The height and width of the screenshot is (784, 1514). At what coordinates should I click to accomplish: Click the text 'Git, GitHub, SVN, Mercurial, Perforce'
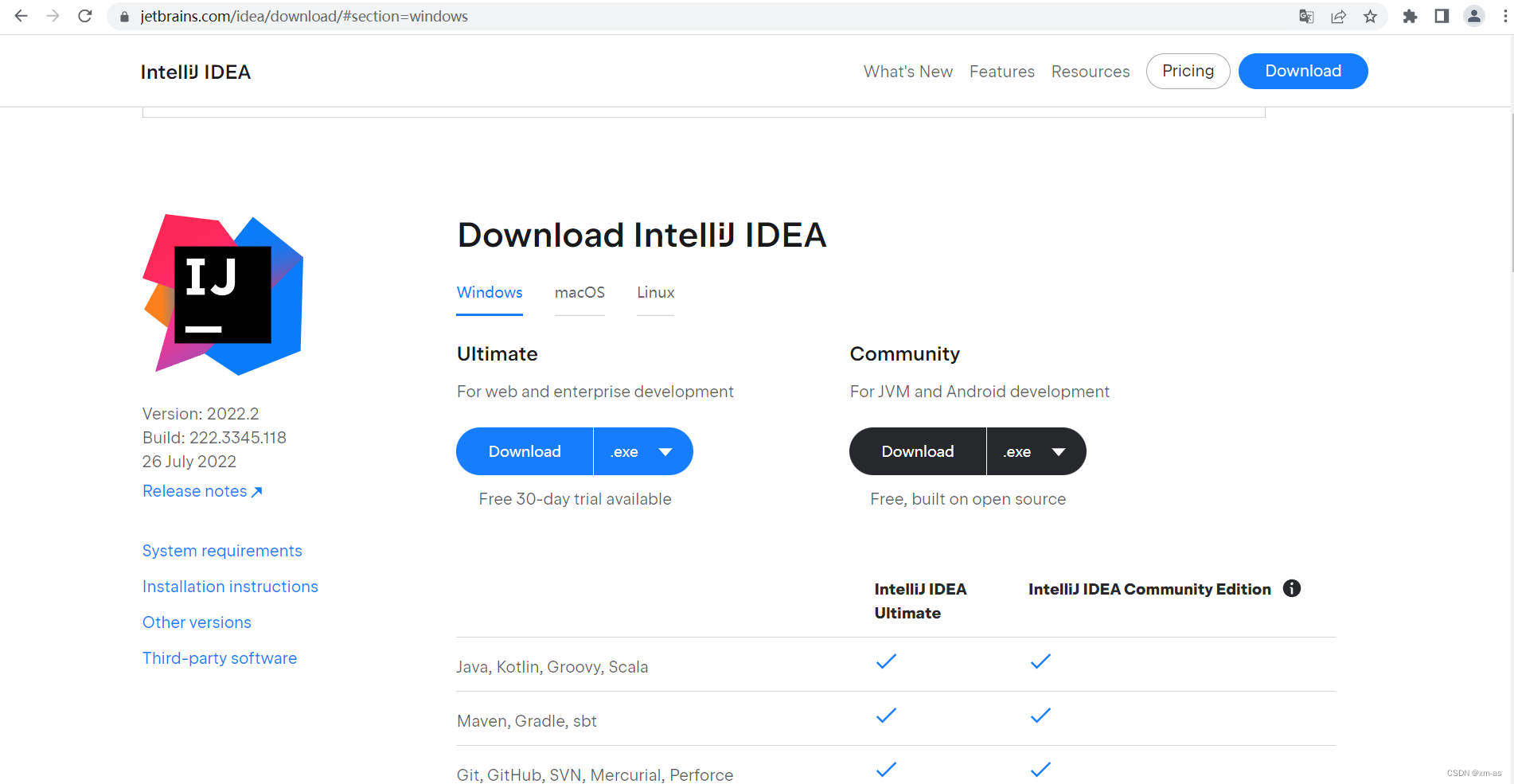(x=595, y=774)
